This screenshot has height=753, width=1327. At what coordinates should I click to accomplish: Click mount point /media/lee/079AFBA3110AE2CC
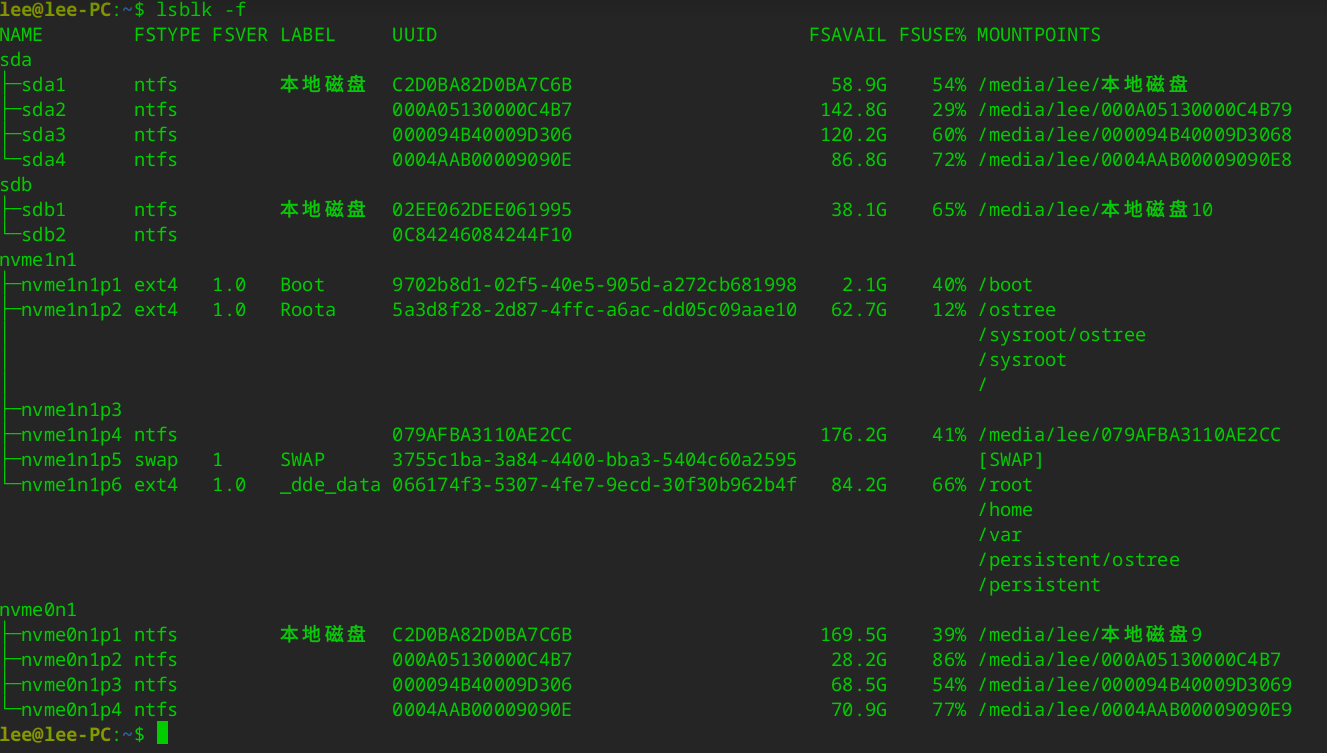coord(1129,435)
